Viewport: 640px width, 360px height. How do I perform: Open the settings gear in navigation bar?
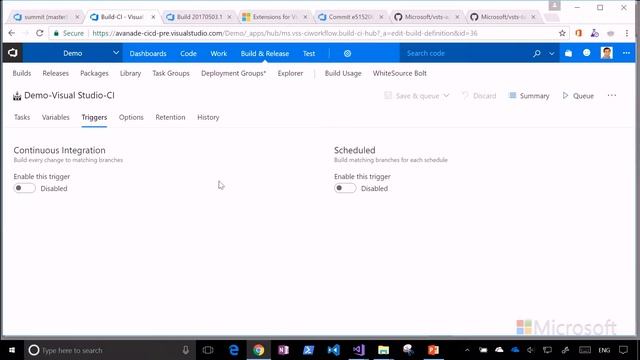[x=347, y=53]
